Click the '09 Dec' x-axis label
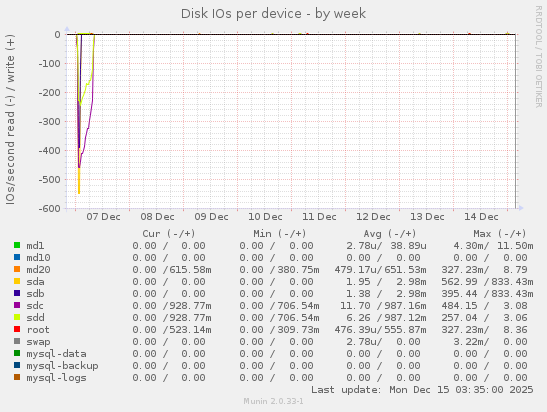Screen dimensions: 547x412 click(211, 217)
